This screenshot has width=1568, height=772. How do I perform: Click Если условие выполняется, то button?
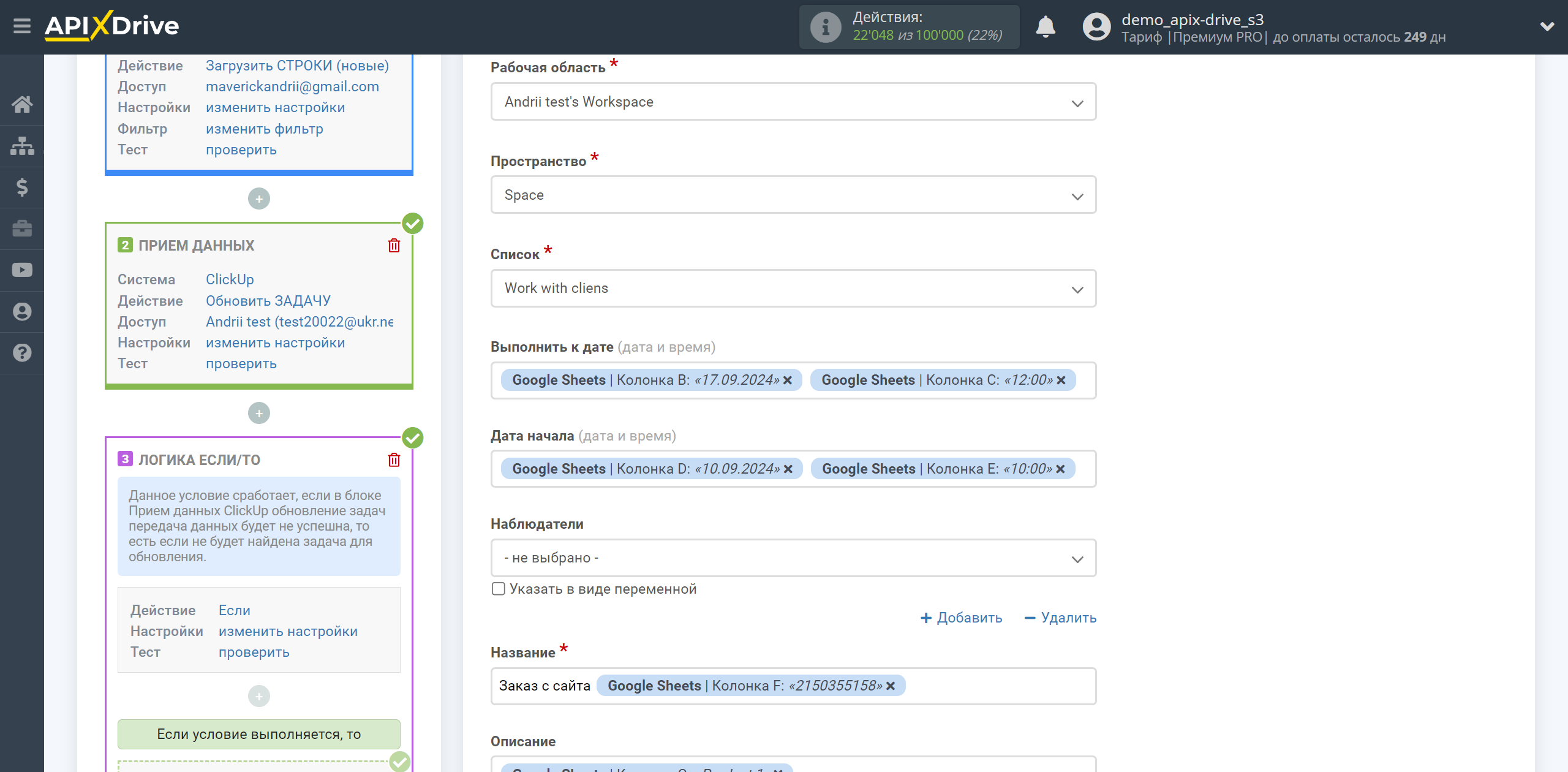point(259,734)
